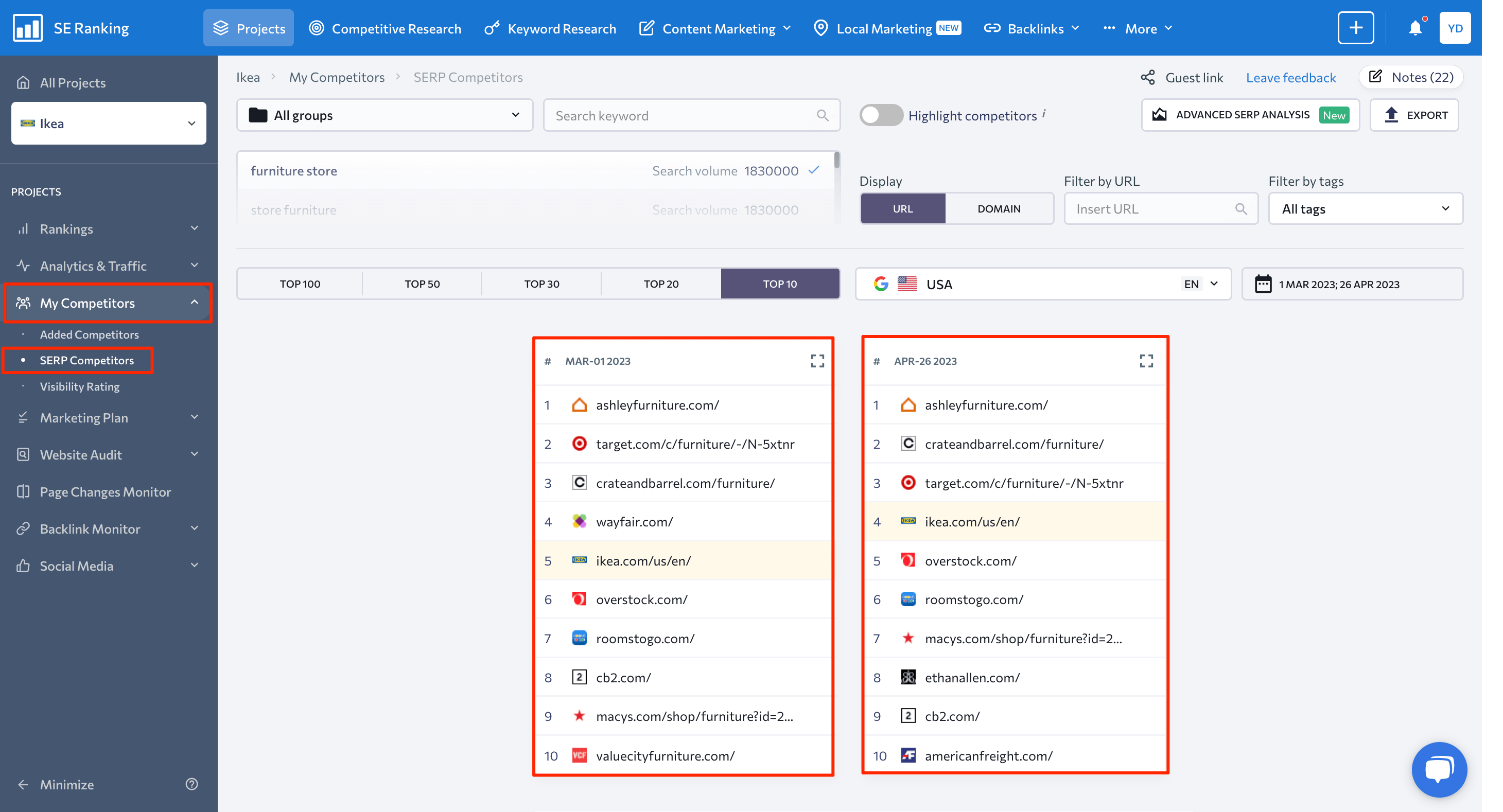Switch to the TOP 30 tab
1503x812 pixels.
click(541, 284)
